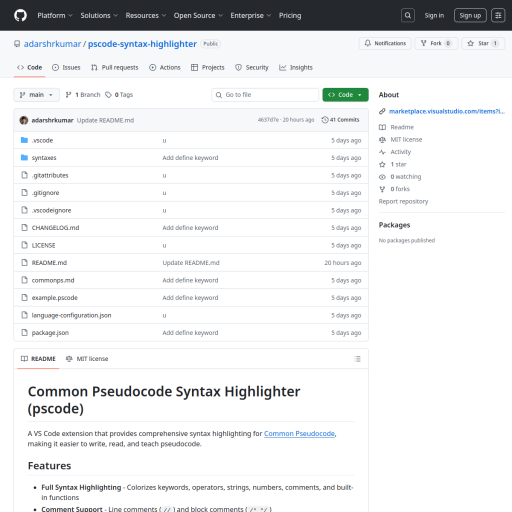Open commit hash 4637d7e
This screenshot has width=512, height=512.
click(x=268, y=120)
